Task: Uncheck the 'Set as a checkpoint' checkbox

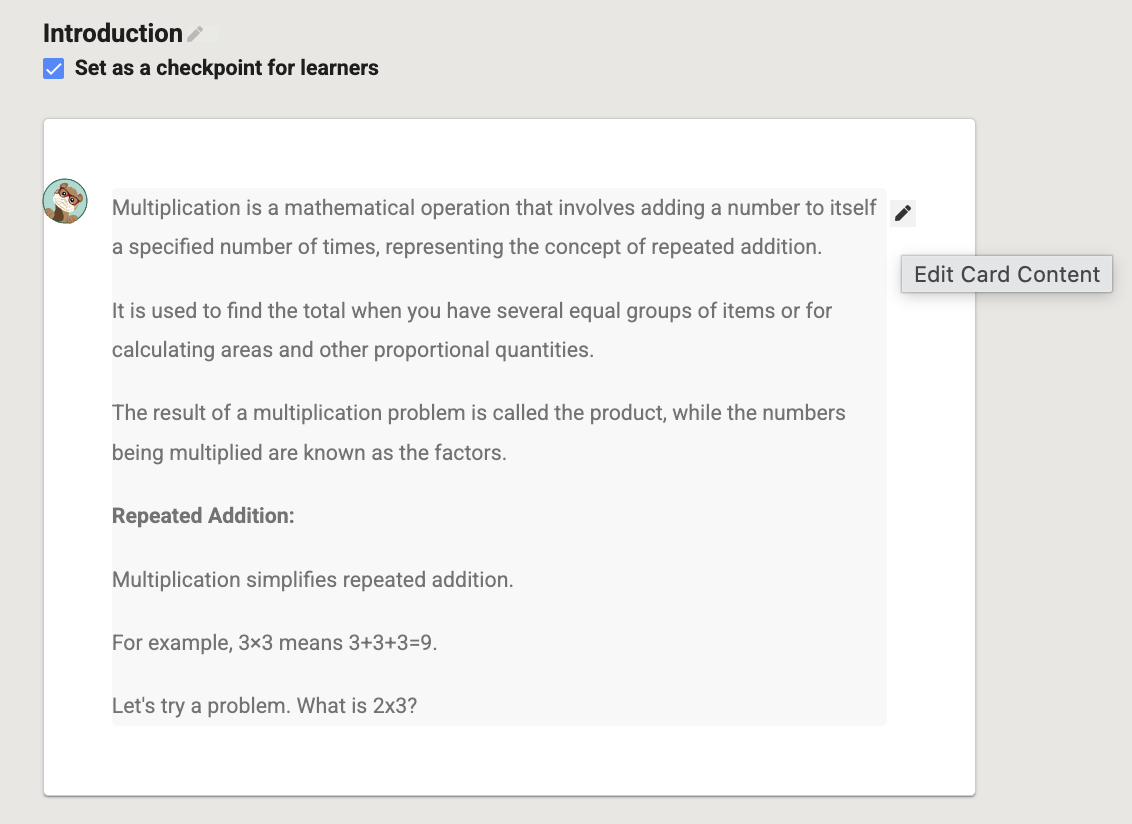Action: 53,69
